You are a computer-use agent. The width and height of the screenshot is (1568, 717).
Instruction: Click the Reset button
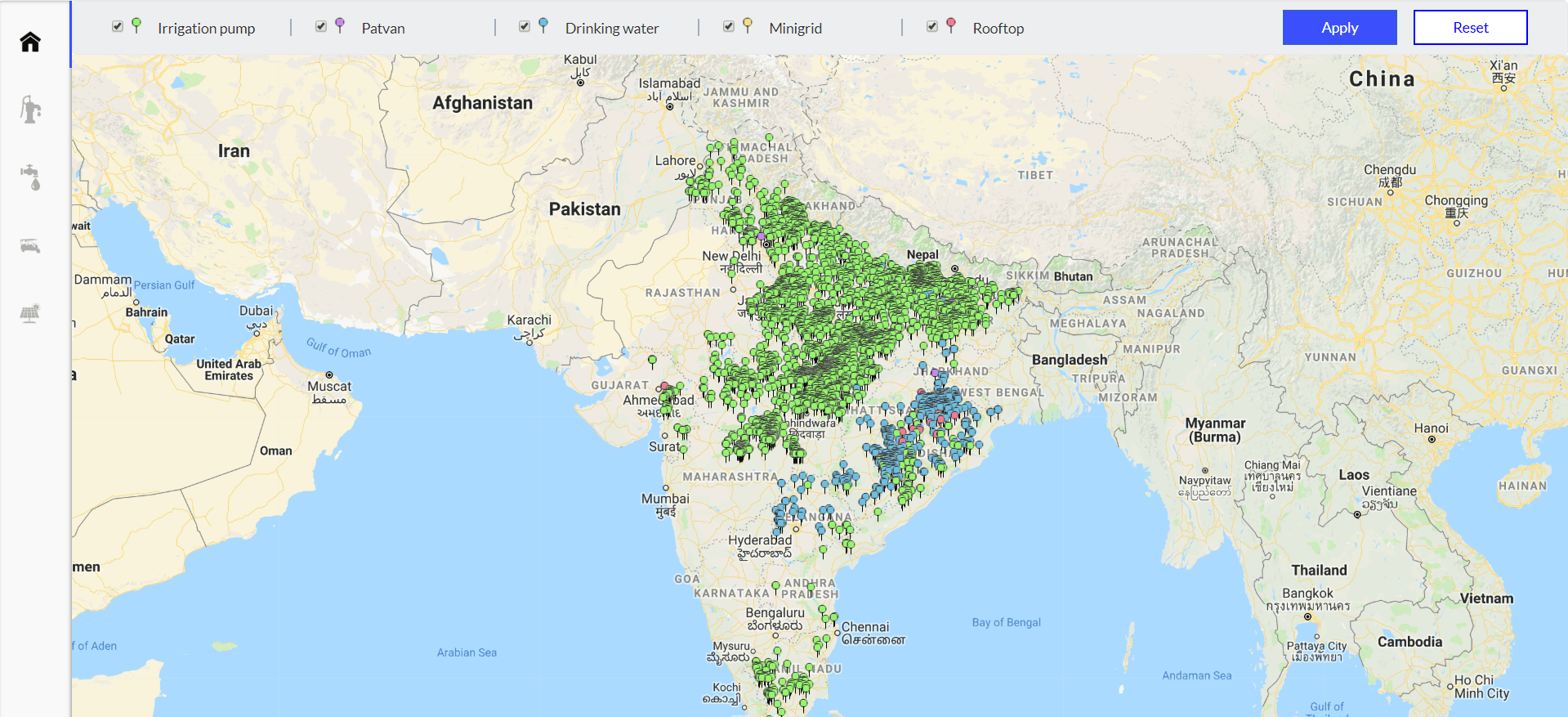pyautogui.click(x=1471, y=27)
